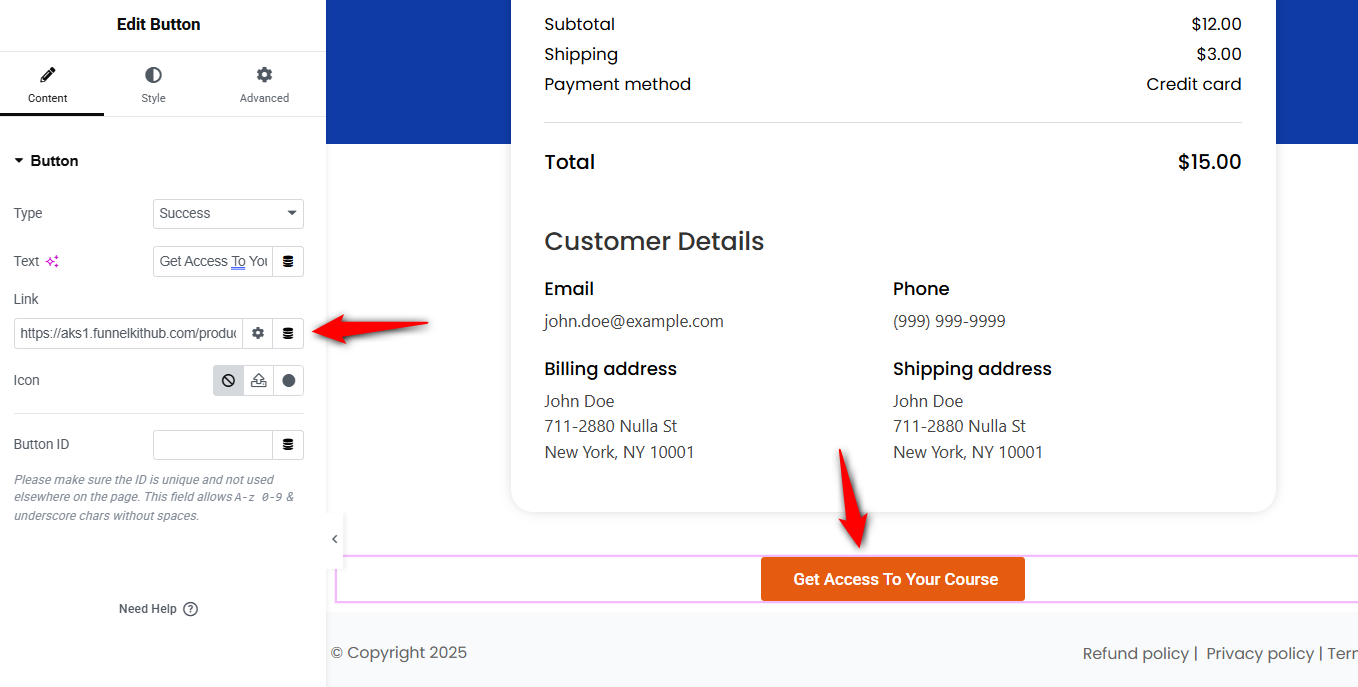
Task: Click dynamic tags icon for Button ID
Action: (x=288, y=445)
